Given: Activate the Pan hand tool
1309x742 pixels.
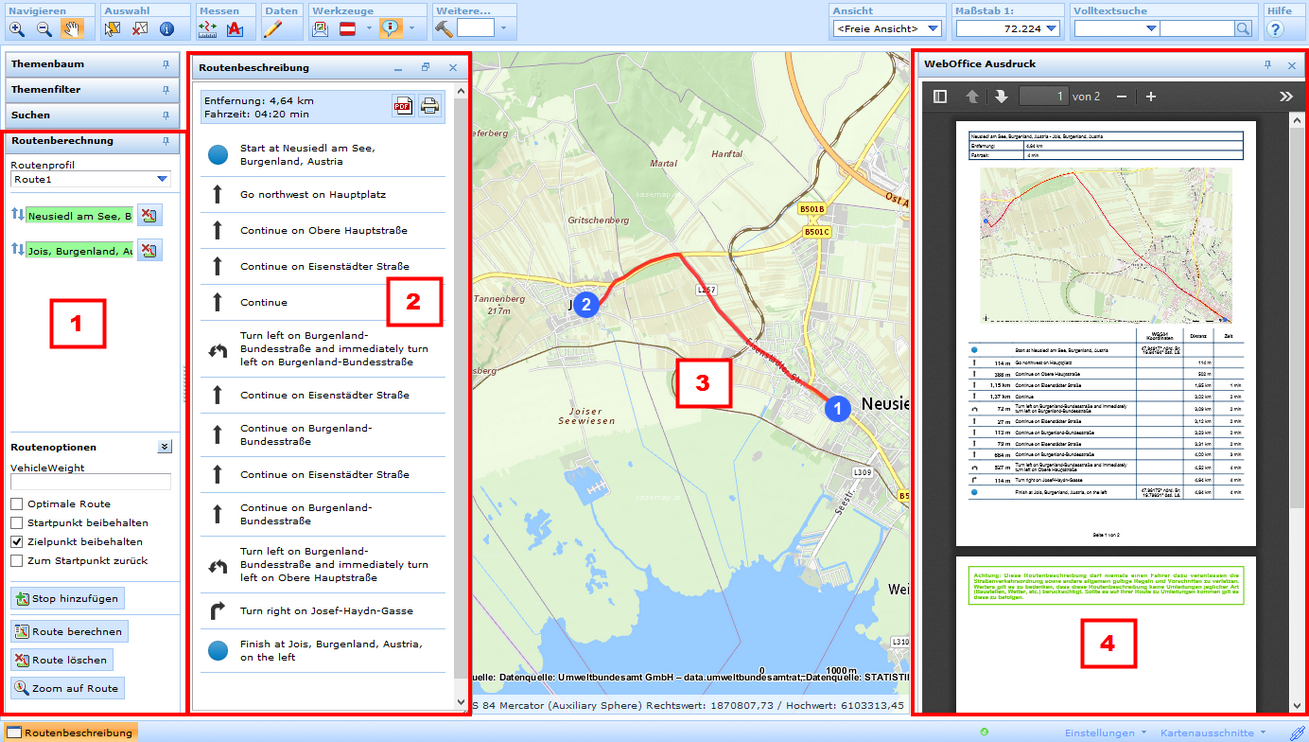Looking at the screenshot, I should click(71, 29).
